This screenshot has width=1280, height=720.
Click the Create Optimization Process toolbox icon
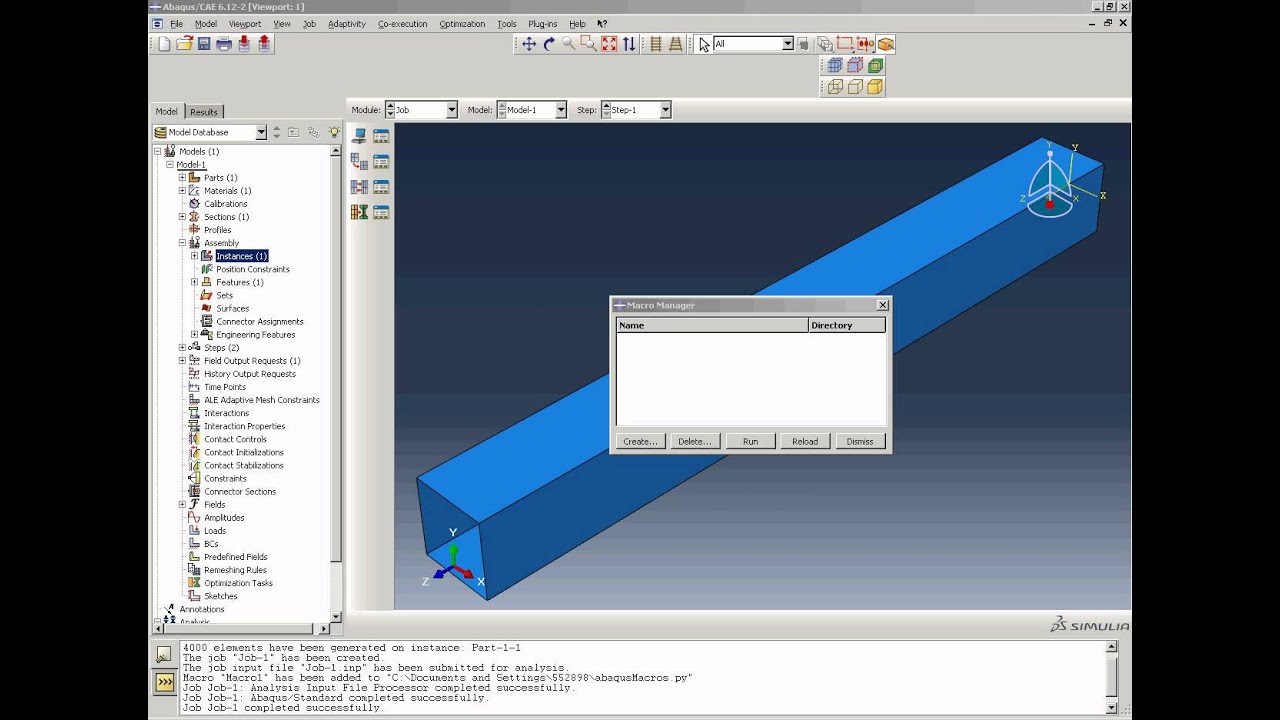359,211
